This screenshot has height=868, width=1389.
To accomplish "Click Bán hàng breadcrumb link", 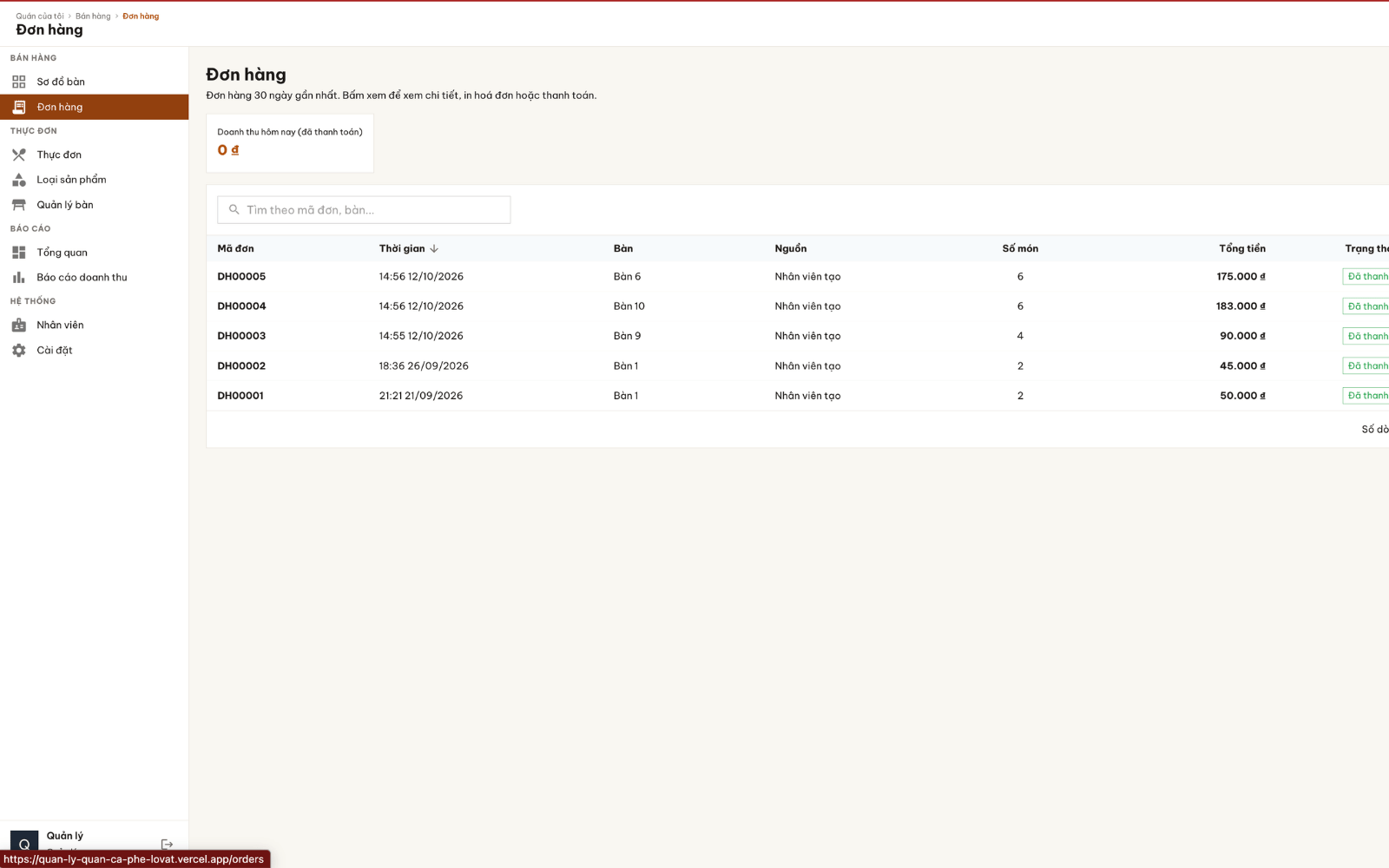I will [93, 16].
